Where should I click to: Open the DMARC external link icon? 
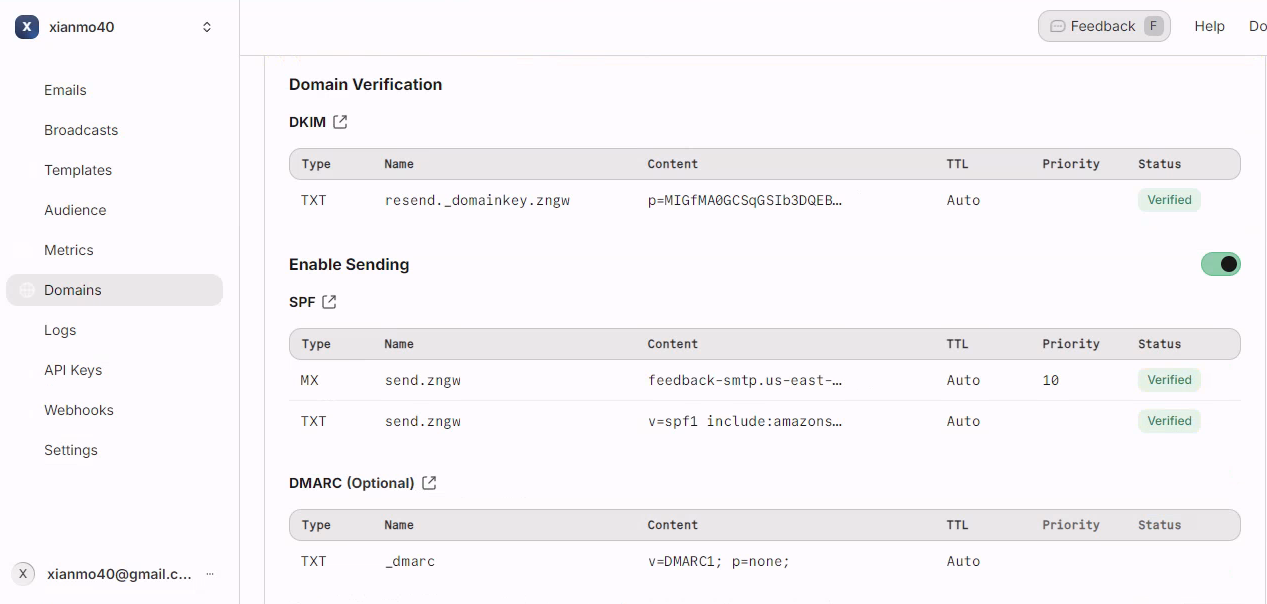[429, 483]
